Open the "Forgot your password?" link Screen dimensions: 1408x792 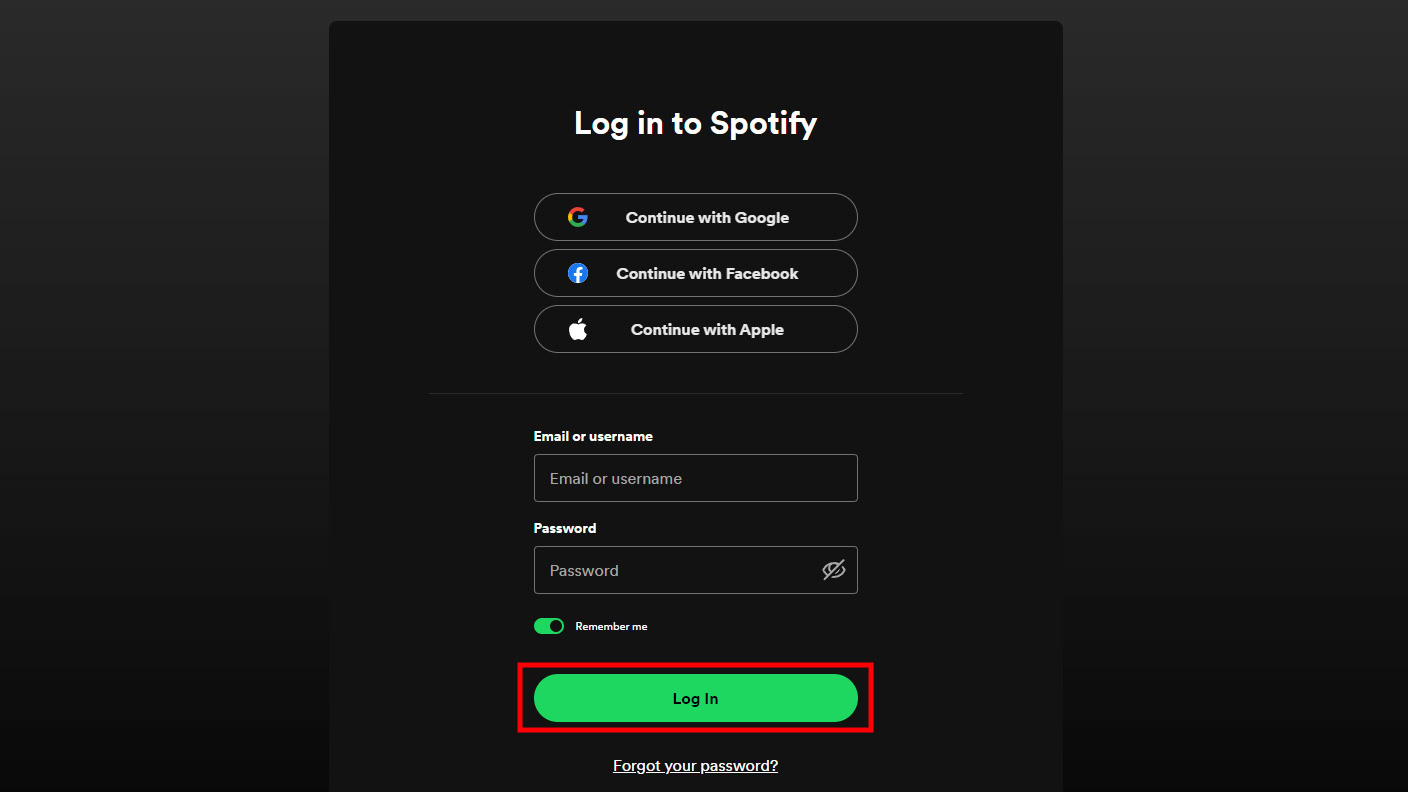coord(695,765)
